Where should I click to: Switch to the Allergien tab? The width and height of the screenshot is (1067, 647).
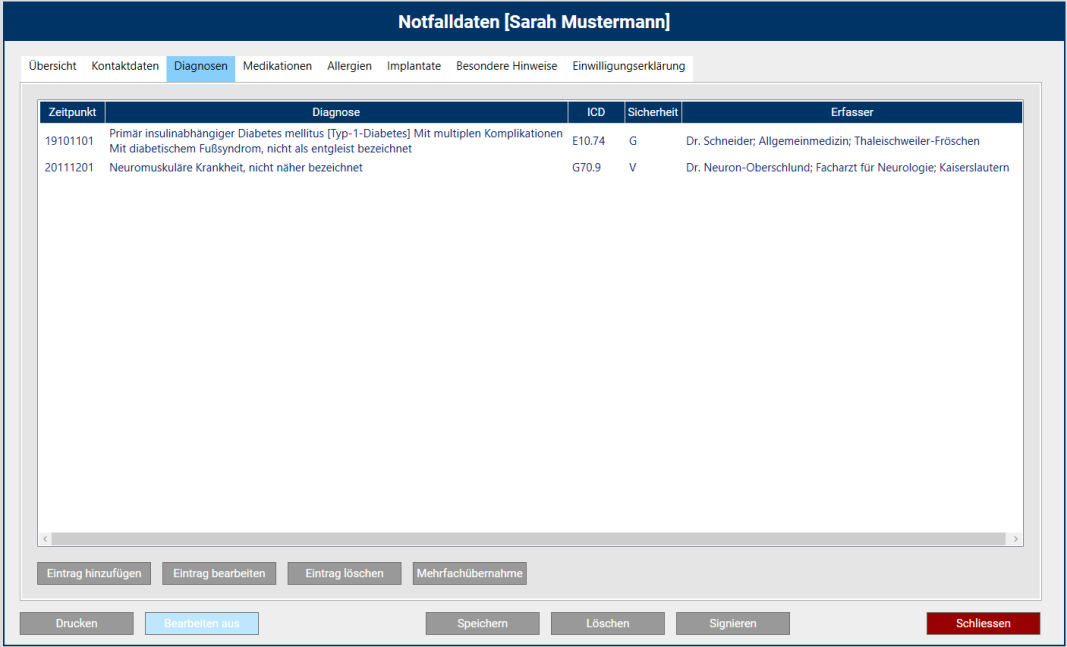click(349, 67)
